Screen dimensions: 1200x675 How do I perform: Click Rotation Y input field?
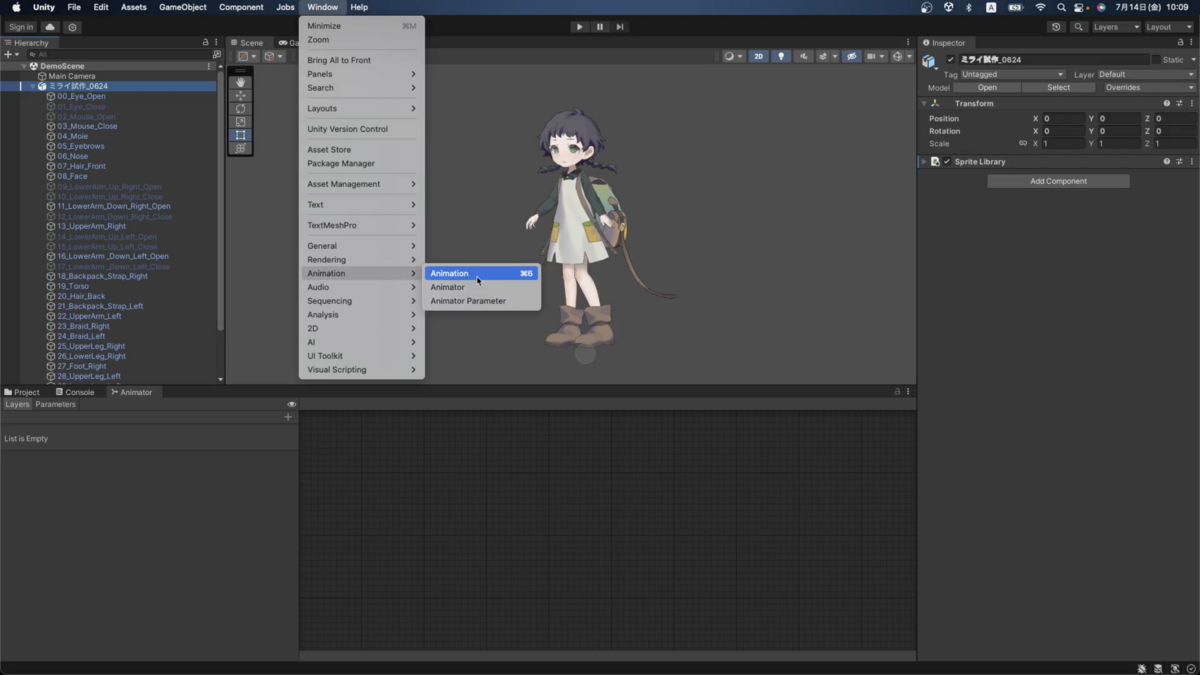1119,131
